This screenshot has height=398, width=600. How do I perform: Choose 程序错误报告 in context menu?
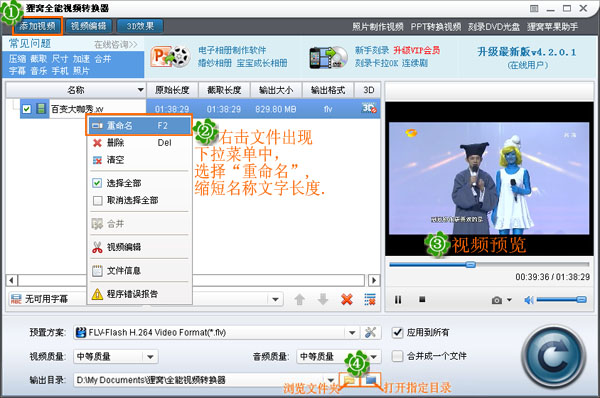pyautogui.click(x=139, y=294)
